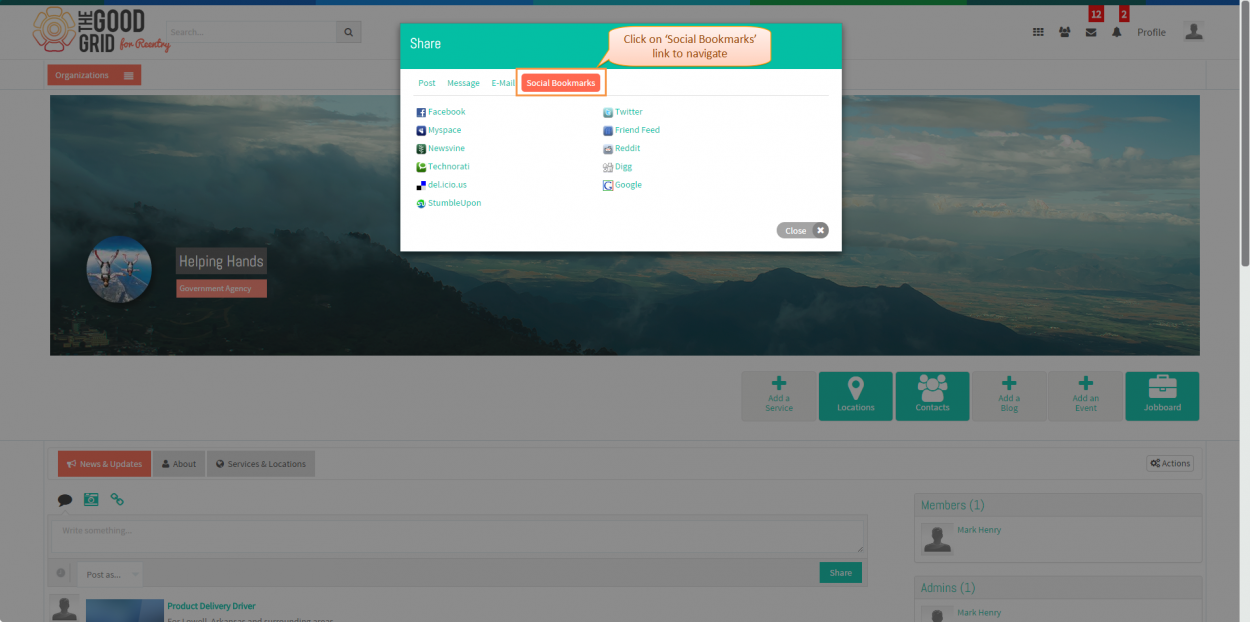
Task: Expand the 'Post as...' dropdown
Action: (x=110, y=574)
